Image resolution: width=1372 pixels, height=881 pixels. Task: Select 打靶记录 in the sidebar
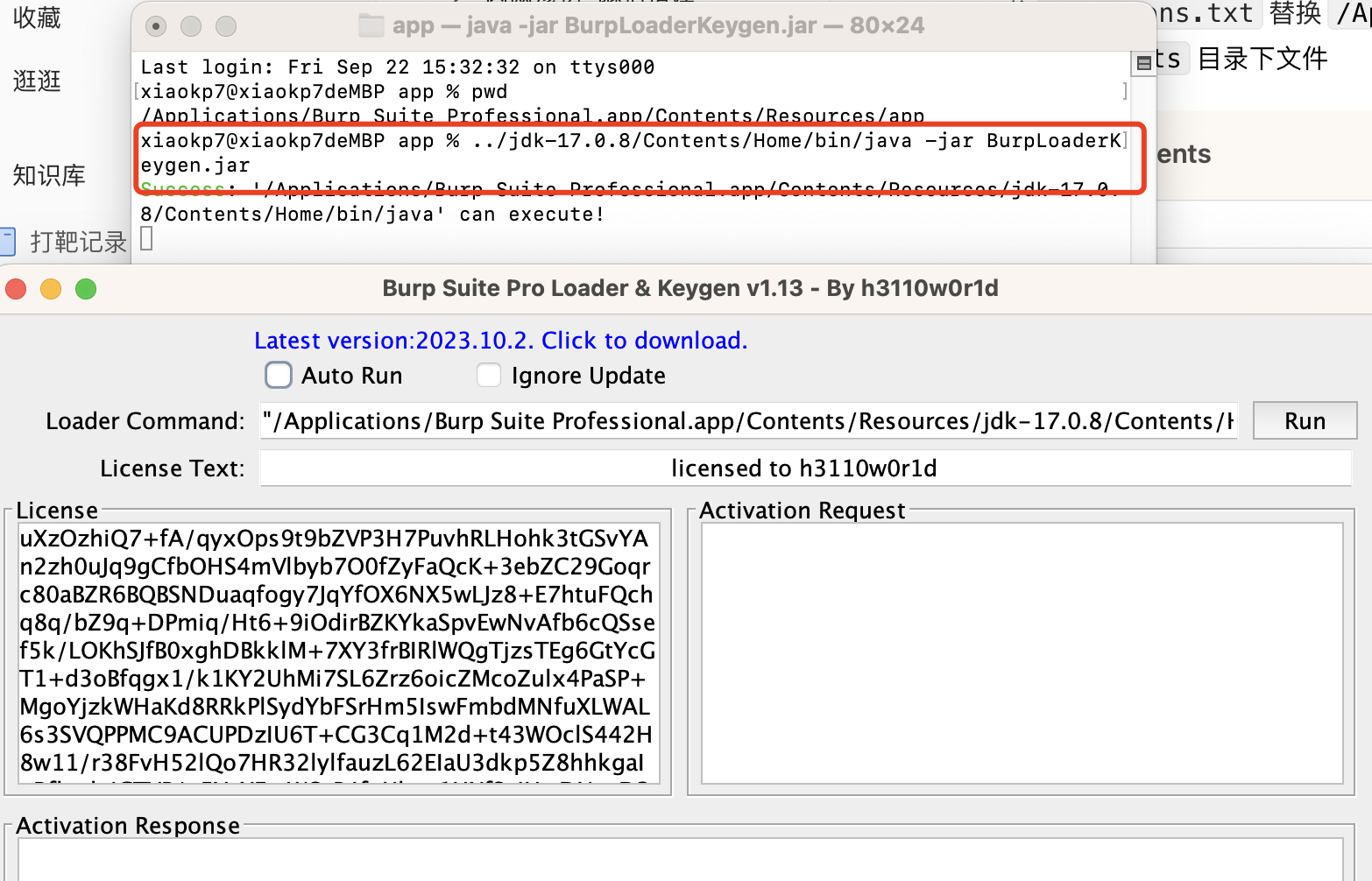click(79, 242)
